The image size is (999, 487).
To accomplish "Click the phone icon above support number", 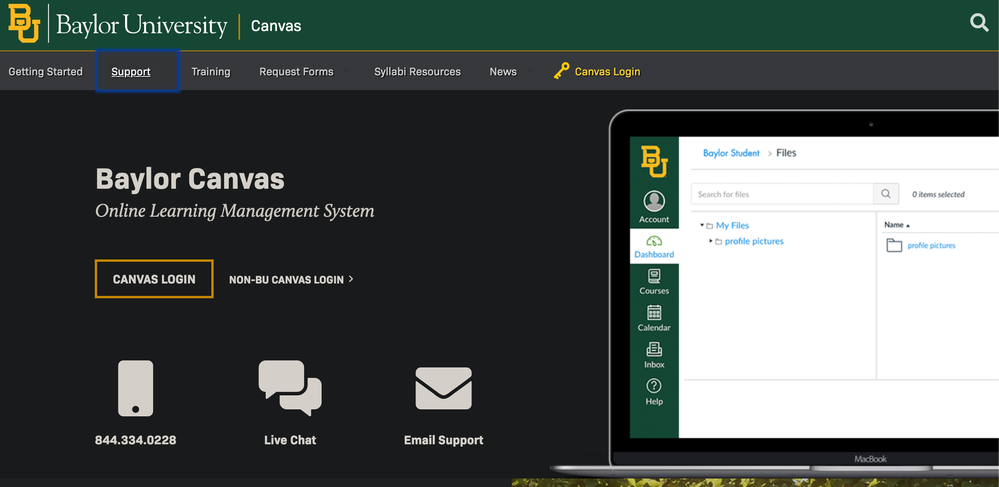I will (135, 388).
